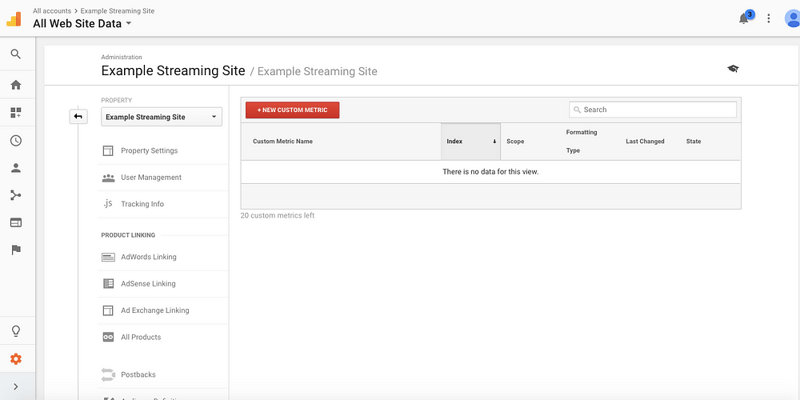The height and width of the screenshot is (400, 800).
Task: Click the All accounts breadcrumb link
Action: point(52,11)
